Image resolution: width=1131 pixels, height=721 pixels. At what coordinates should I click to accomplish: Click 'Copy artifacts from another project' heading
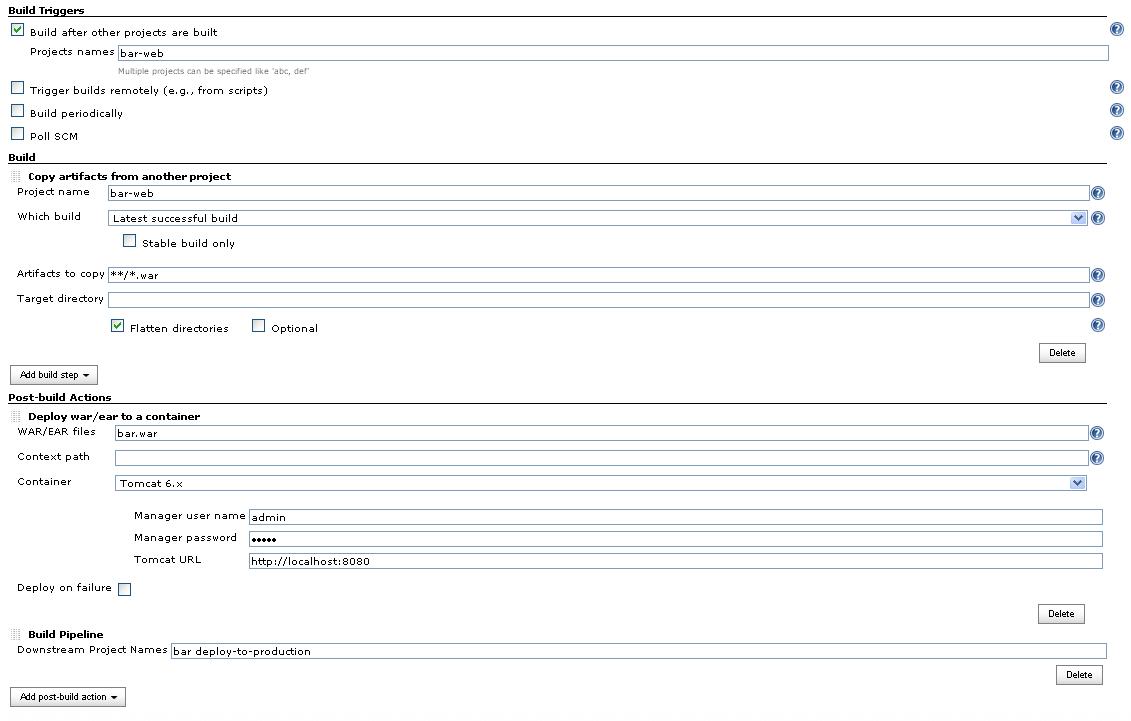[129, 177]
